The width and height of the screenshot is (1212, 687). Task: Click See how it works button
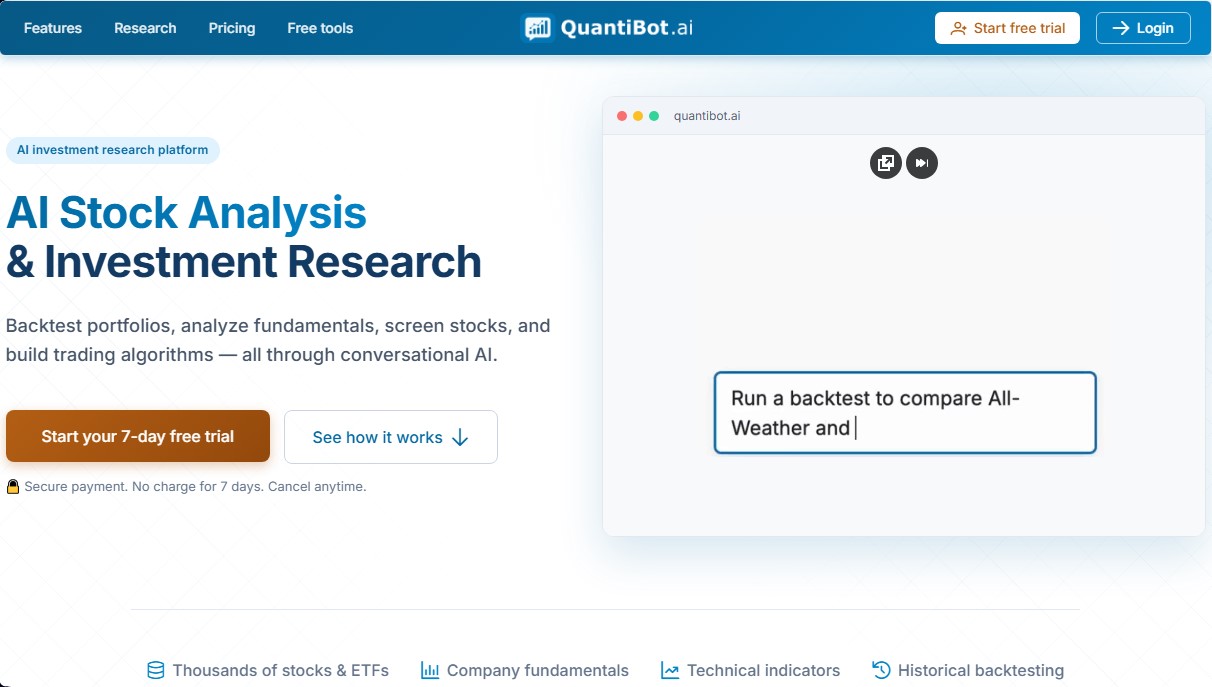(x=391, y=437)
